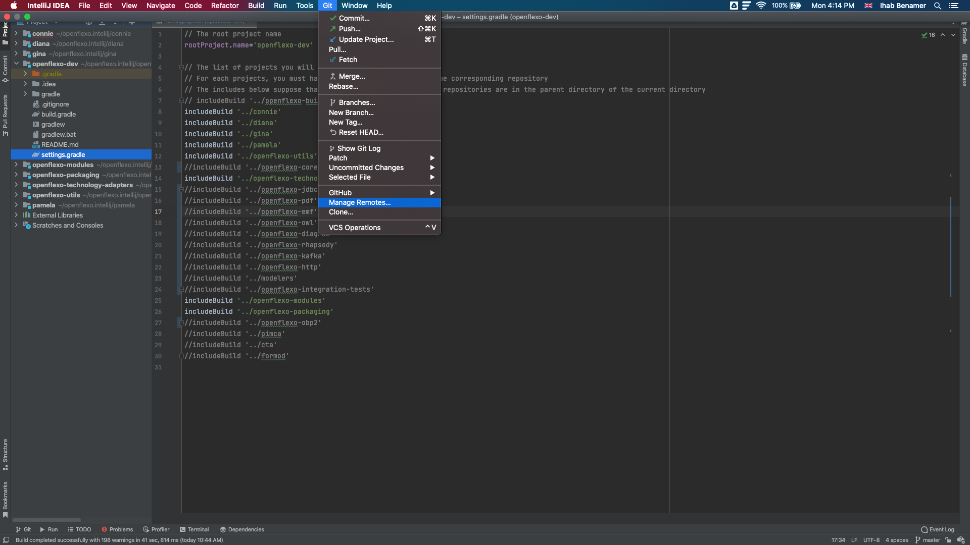Click the Wi-Fi status icon
Screen dimensions: 970x545
coord(761,6)
